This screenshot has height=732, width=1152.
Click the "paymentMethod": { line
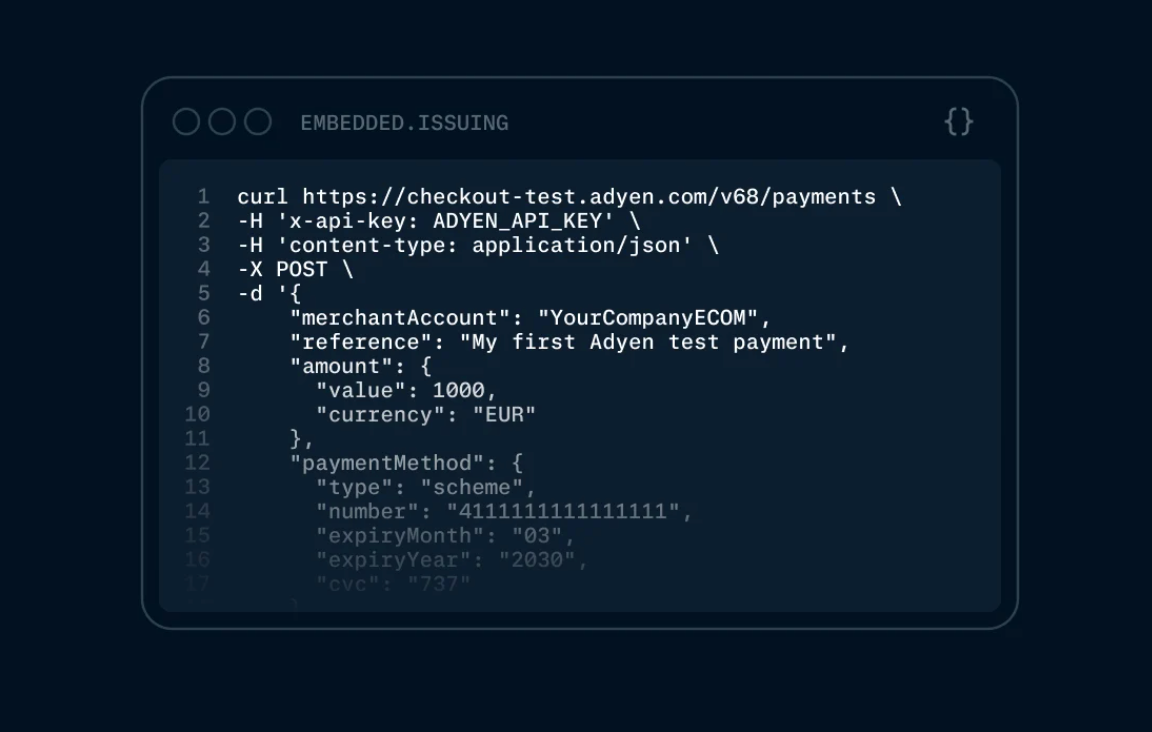[406, 463]
